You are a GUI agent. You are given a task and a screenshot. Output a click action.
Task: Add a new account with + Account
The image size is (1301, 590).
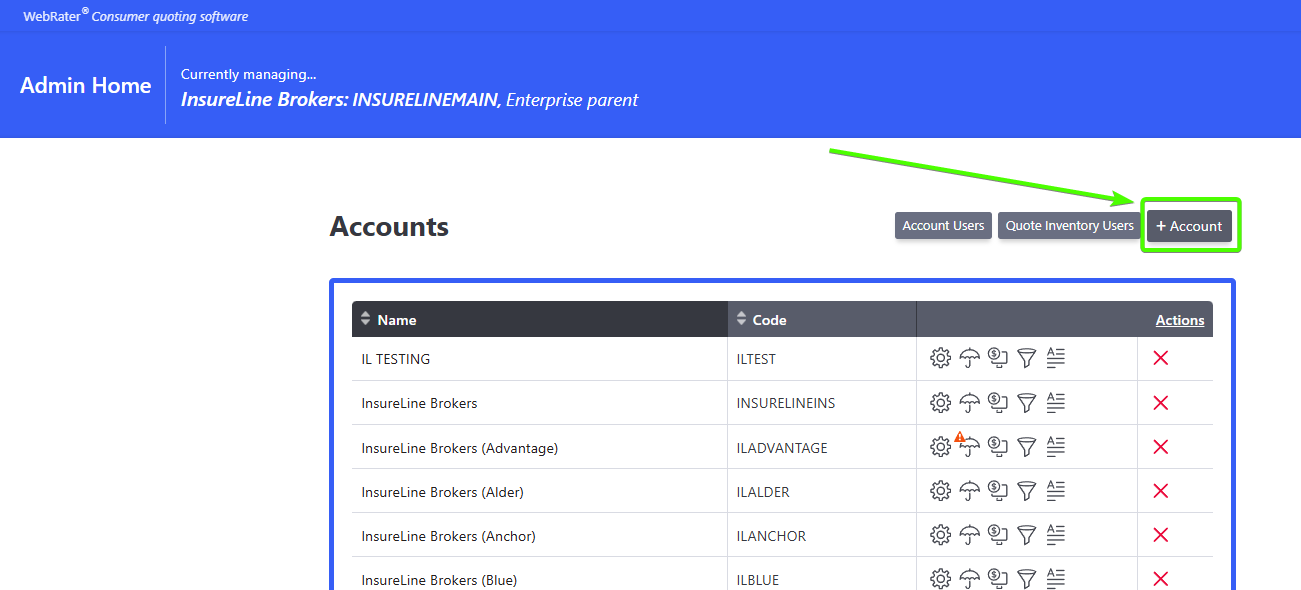(x=1189, y=226)
